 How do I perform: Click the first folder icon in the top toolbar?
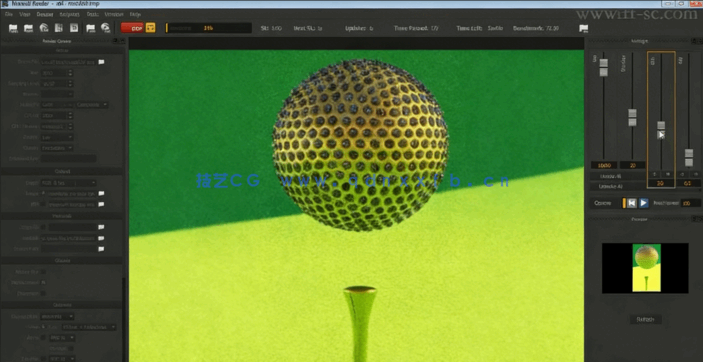point(13,28)
